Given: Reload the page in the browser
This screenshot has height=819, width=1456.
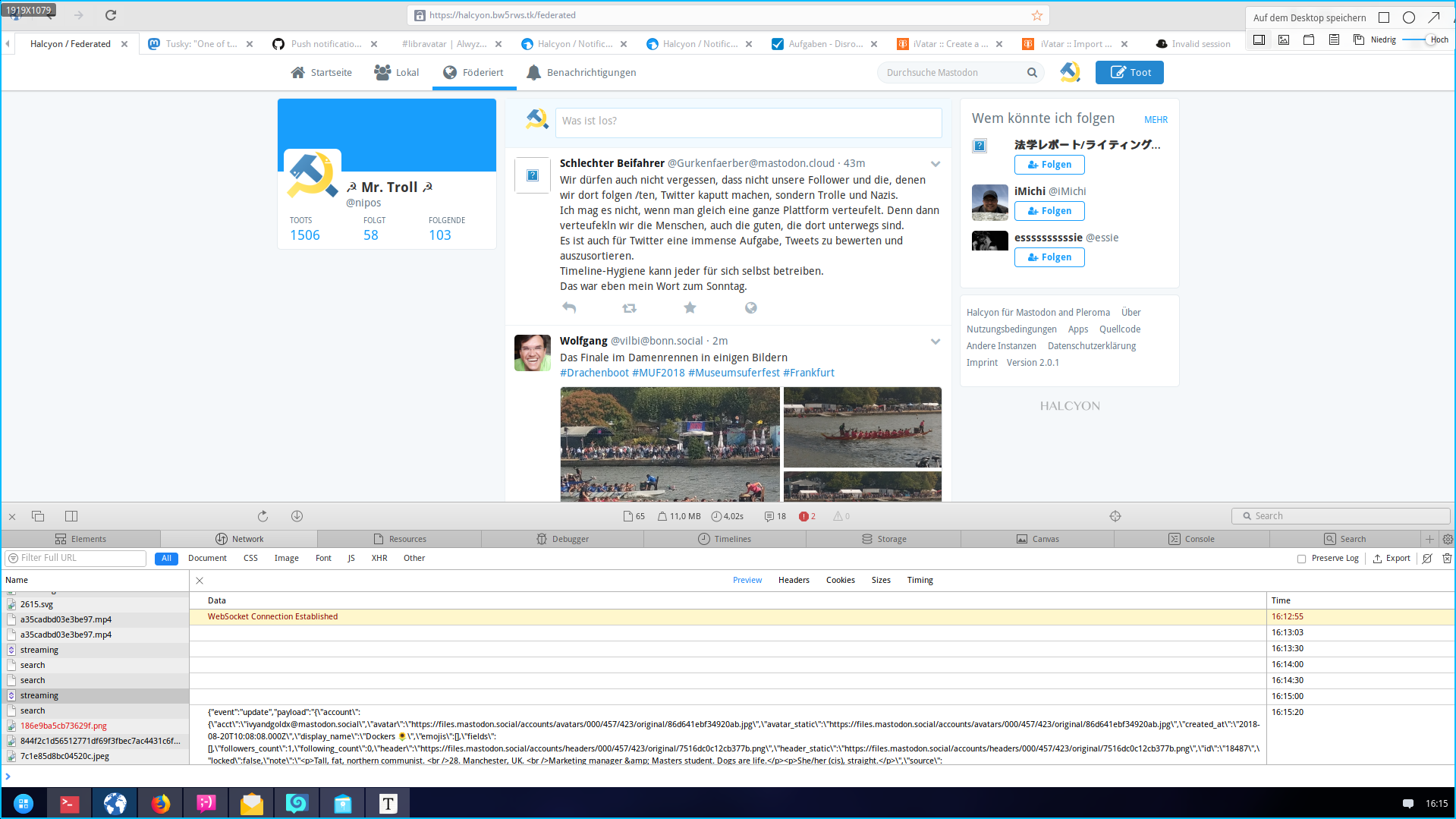Looking at the screenshot, I should pos(111,14).
